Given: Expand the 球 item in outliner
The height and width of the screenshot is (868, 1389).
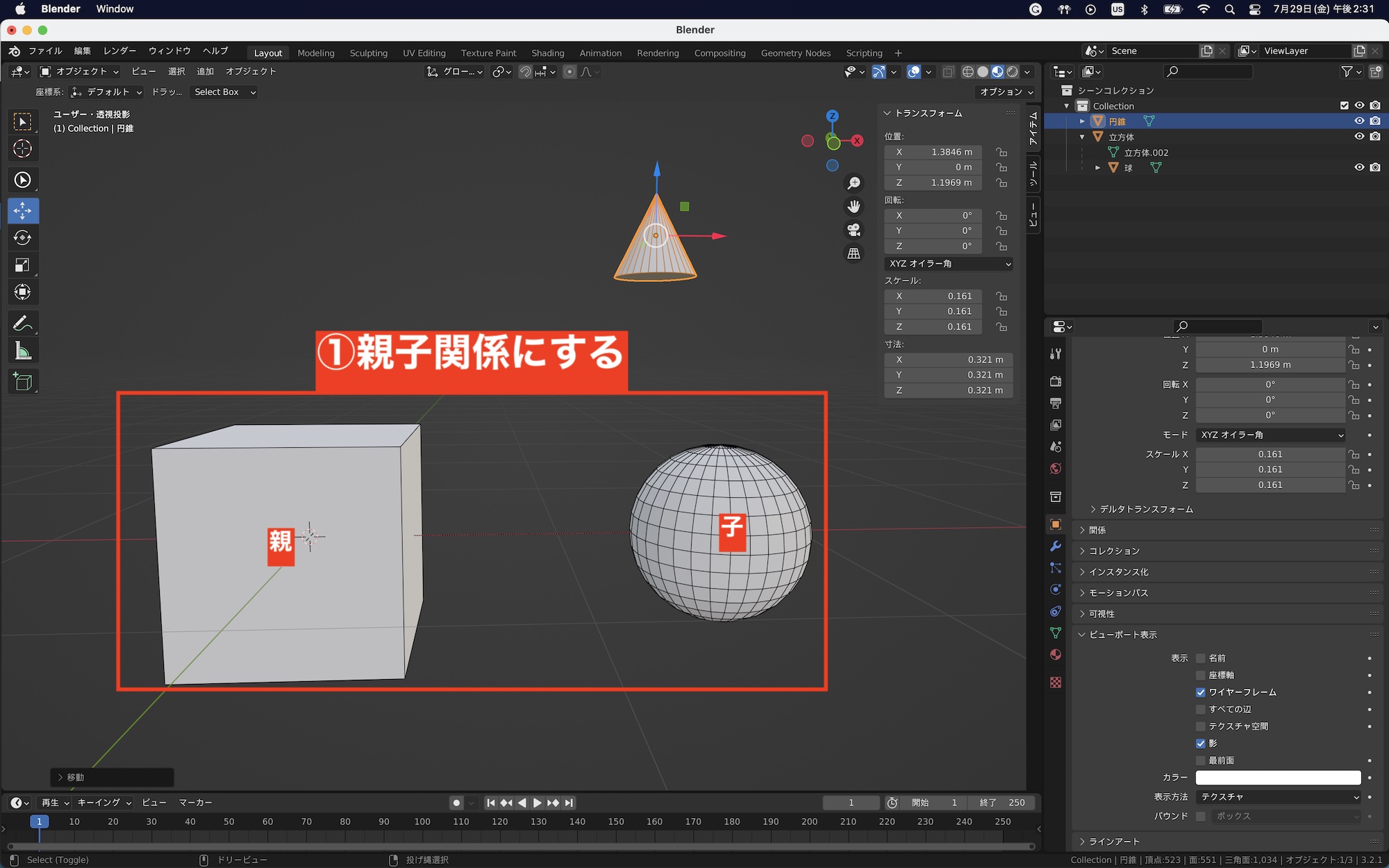Looking at the screenshot, I should (1097, 168).
